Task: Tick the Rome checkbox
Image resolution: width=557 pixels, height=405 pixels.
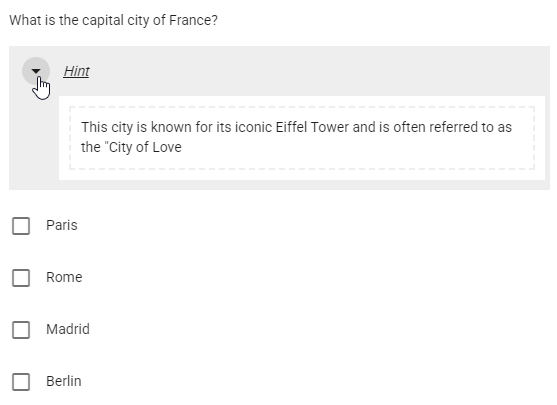Action: (x=21, y=278)
